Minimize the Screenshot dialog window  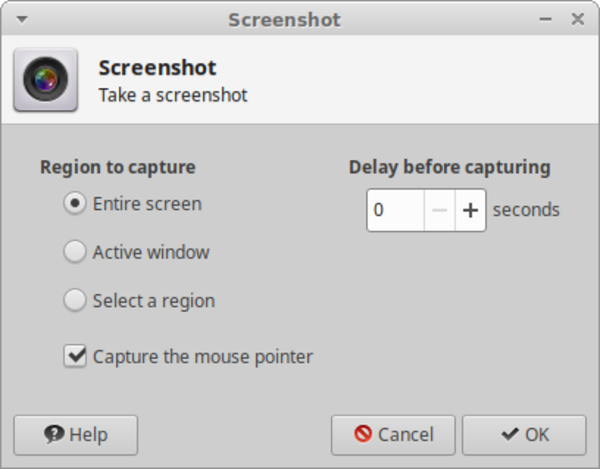[547, 19]
